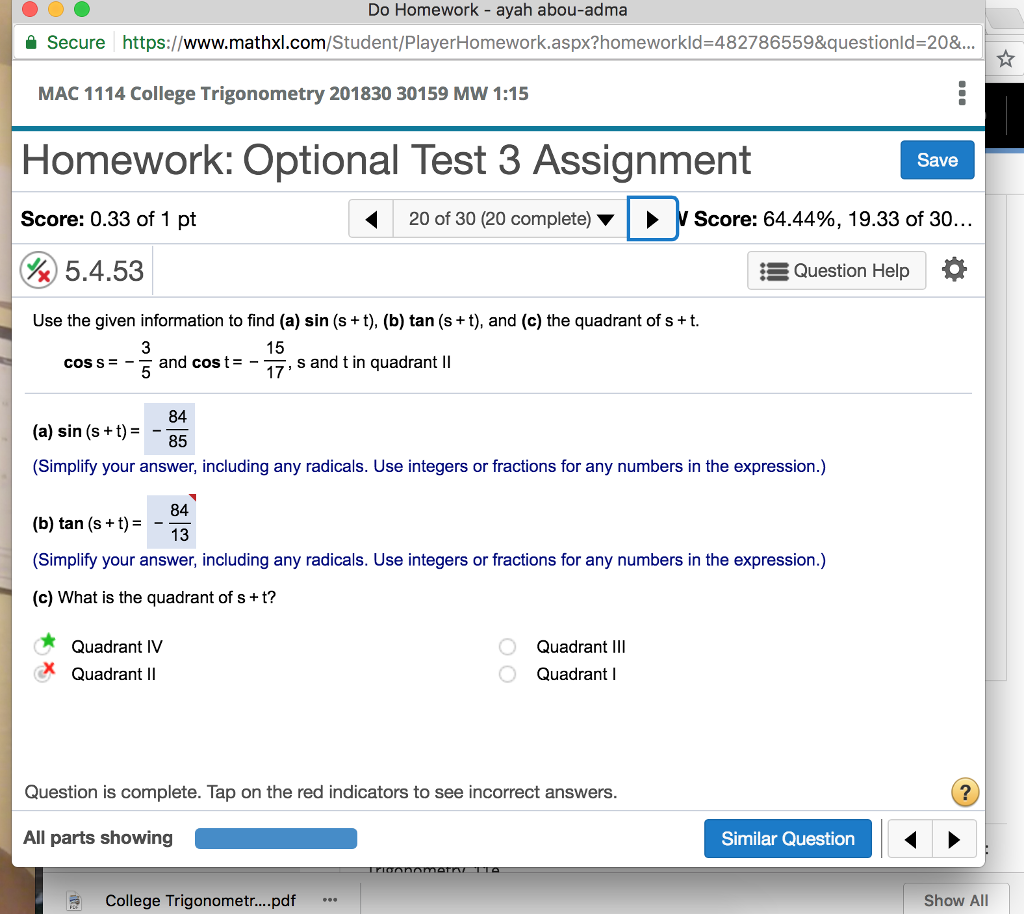The image size is (1024, 914).
Task: Click the yellow question mark help icon
Action: [964, 792]
